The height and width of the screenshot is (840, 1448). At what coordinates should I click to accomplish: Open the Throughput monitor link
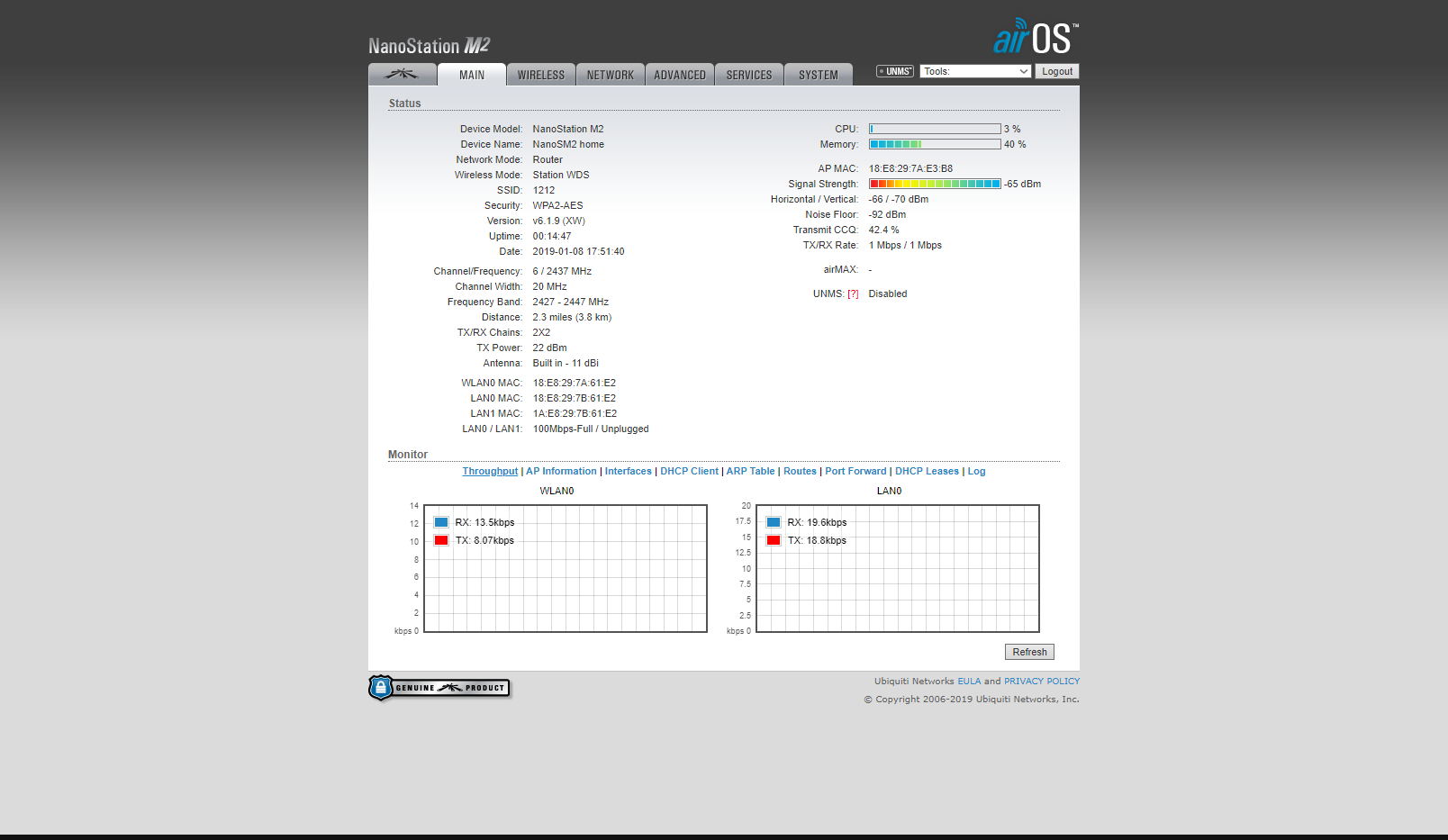point(490,471)
